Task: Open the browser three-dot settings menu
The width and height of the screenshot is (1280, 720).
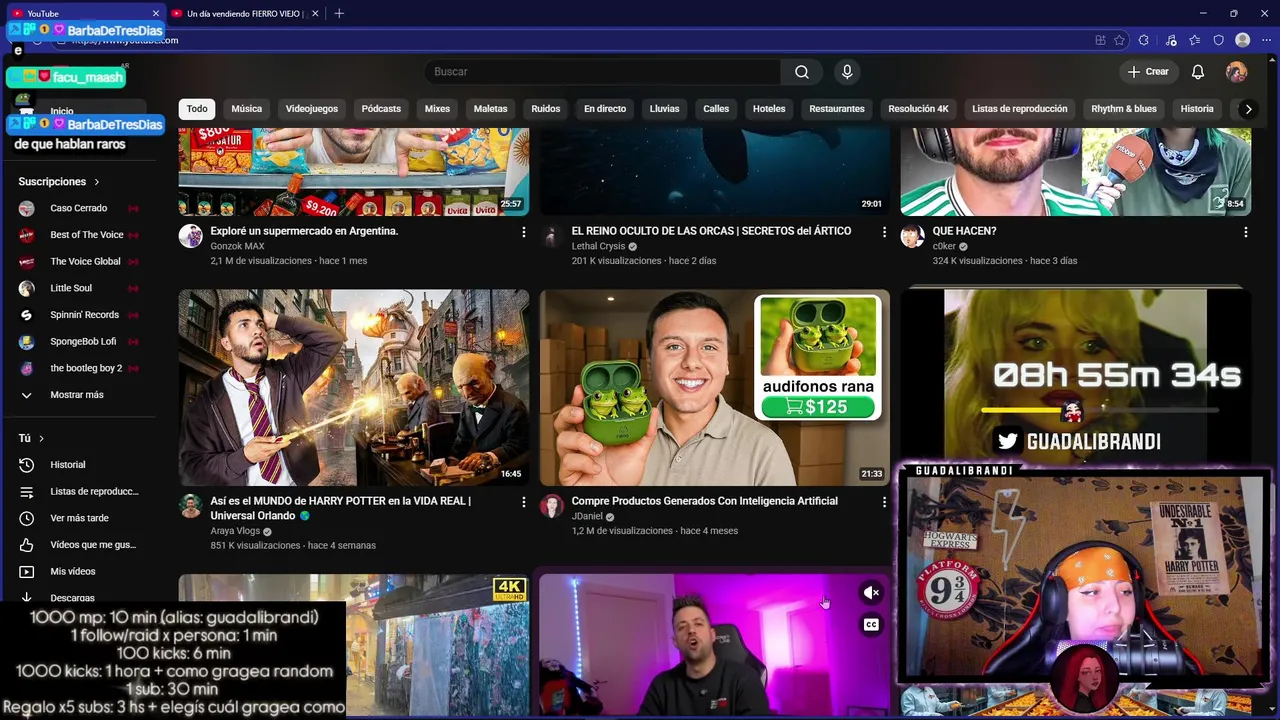Action: click(1266, 40)
